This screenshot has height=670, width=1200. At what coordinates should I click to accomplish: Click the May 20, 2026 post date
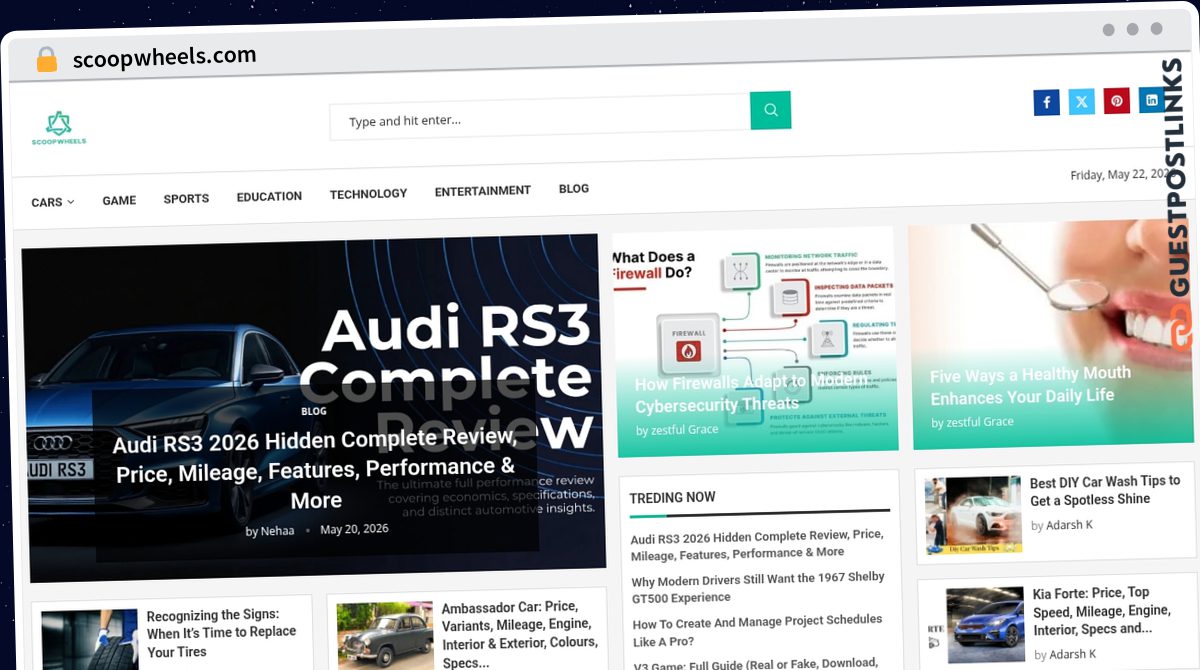click(x=355, y=529)
